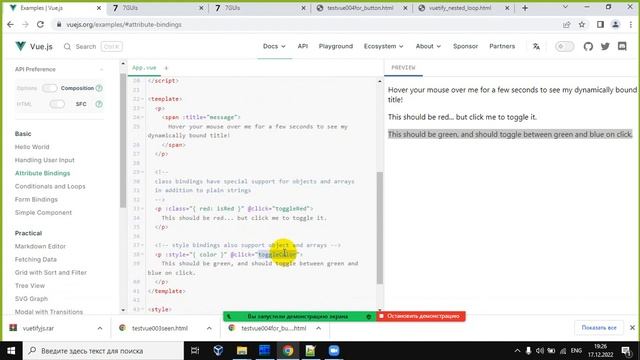
Task: Open the API nav item
Action: [302, 47]
